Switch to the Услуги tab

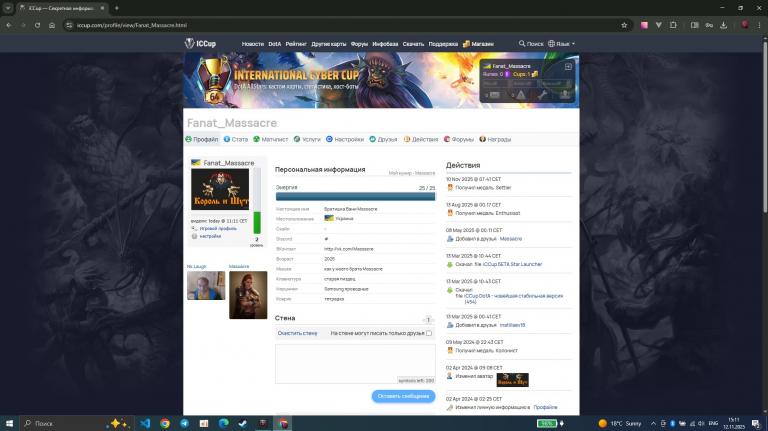[307, 140]
